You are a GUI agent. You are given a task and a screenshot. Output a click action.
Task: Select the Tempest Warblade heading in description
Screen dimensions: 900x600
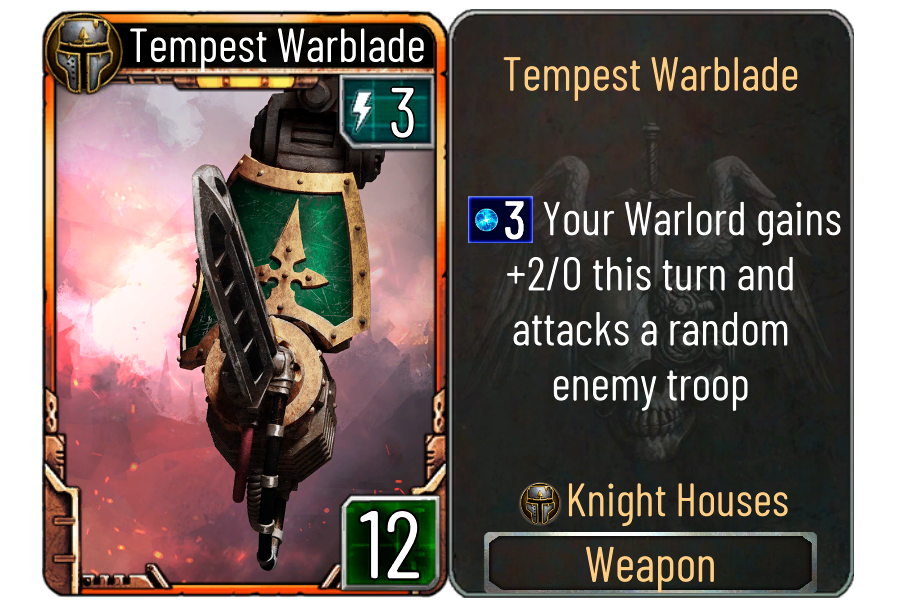[651, 76]
